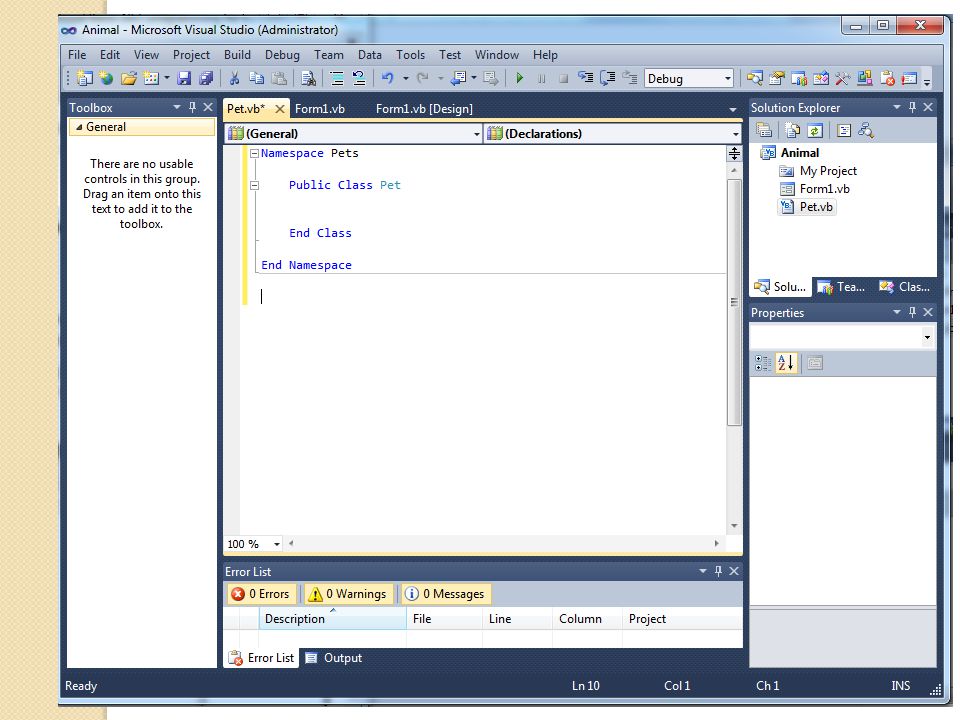Open the Toolbox using hammer-wrench icon

click(x=842, y=78)
